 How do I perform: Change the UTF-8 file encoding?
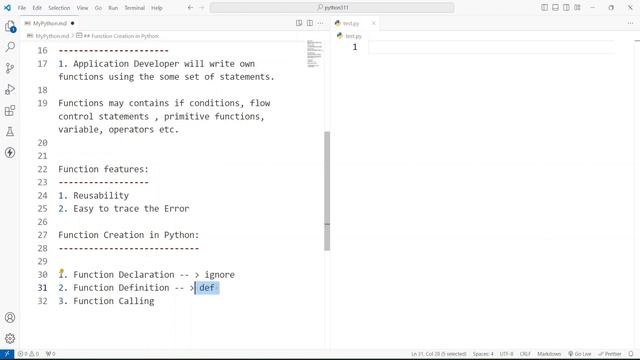(507, 354)
